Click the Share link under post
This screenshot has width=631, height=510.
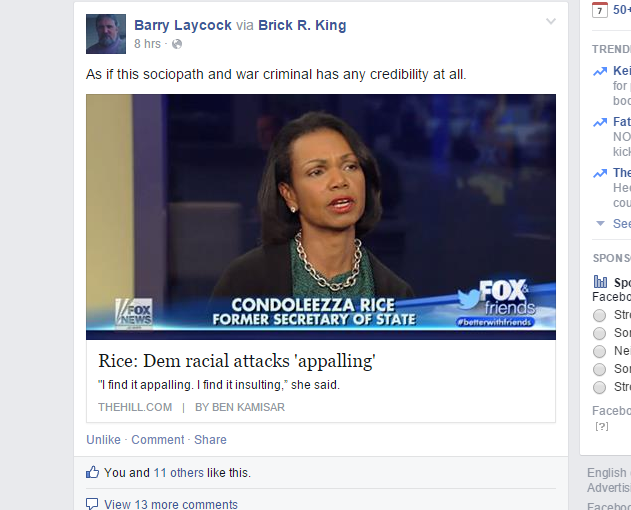(x=210, y=440)
